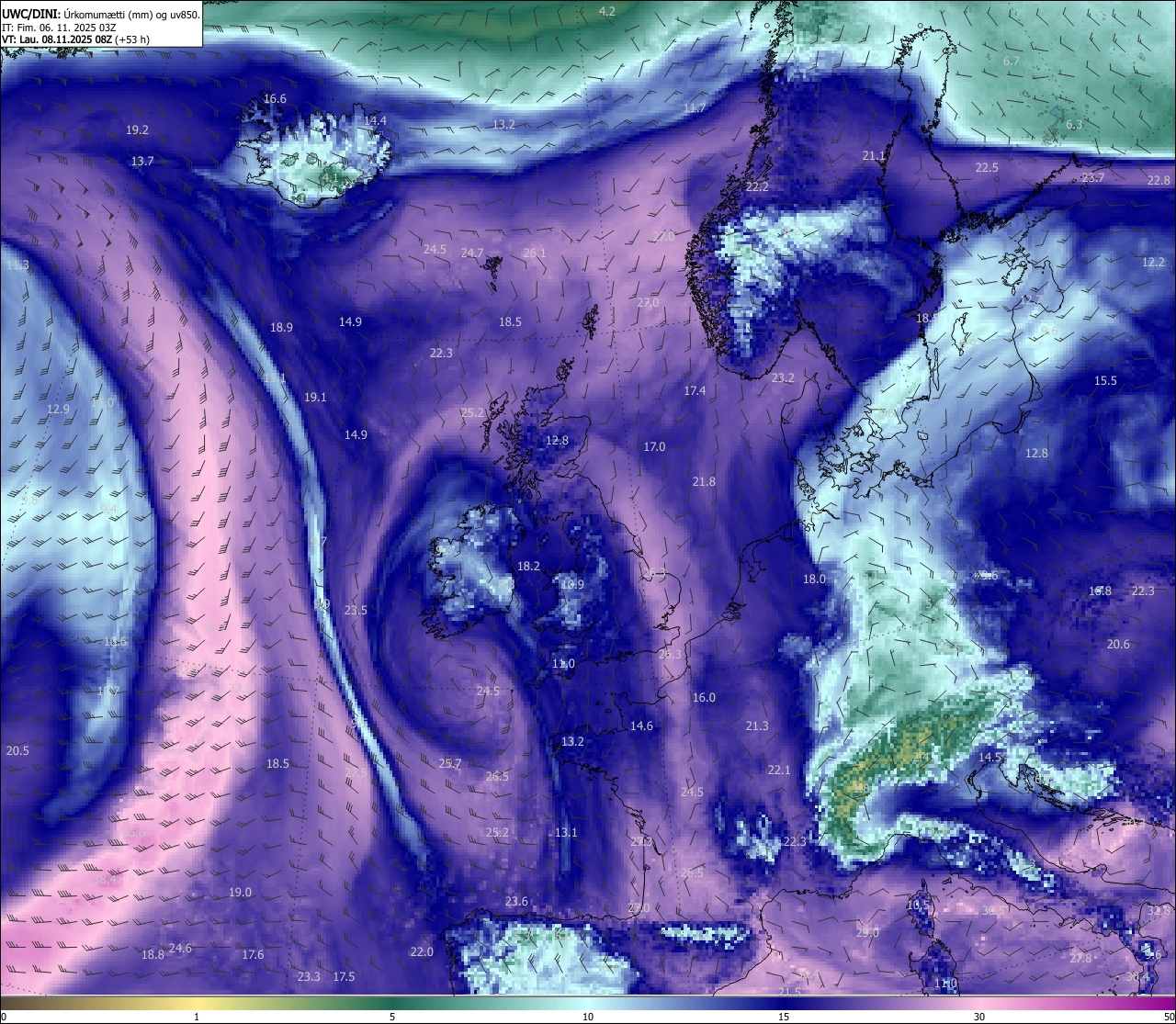The image size is (1176, 1024).
Task: Click the 10 tick on the colour scale
Action: [x=588, y=1016]
